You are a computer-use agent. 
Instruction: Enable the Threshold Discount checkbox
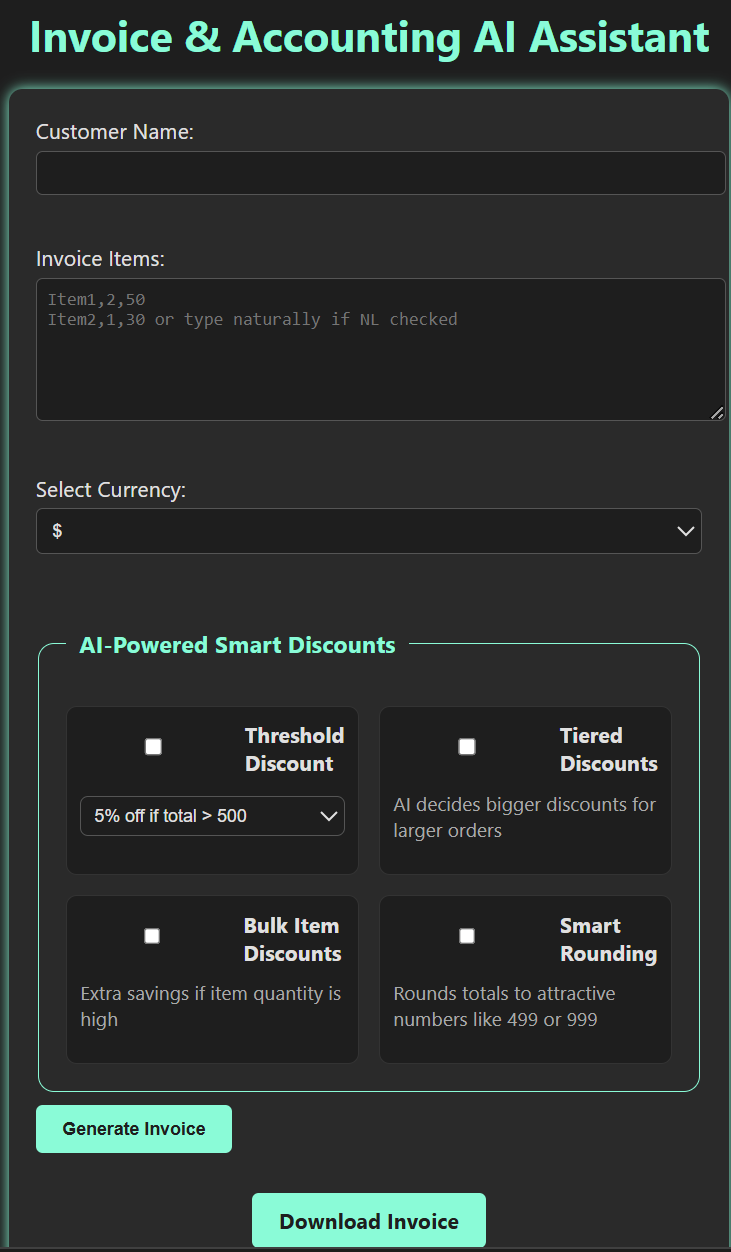(x=152, y=745)
